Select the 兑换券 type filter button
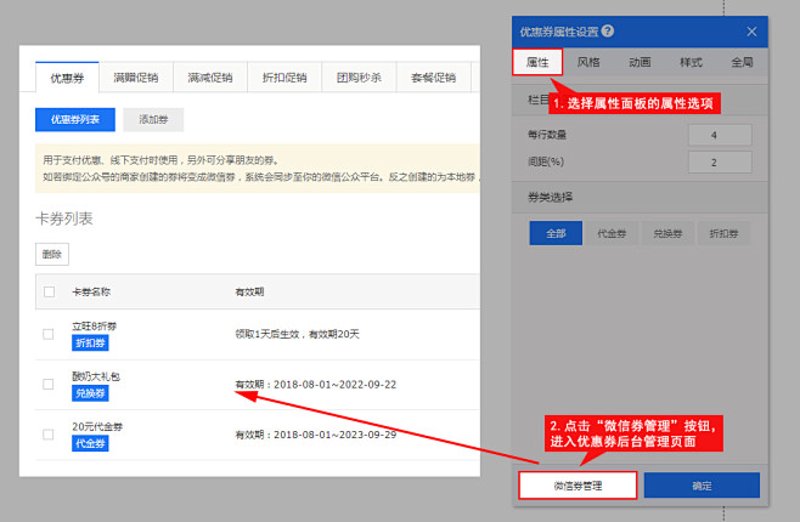The width and height of the screenshot is (800, 522). [x=667, y=233]
